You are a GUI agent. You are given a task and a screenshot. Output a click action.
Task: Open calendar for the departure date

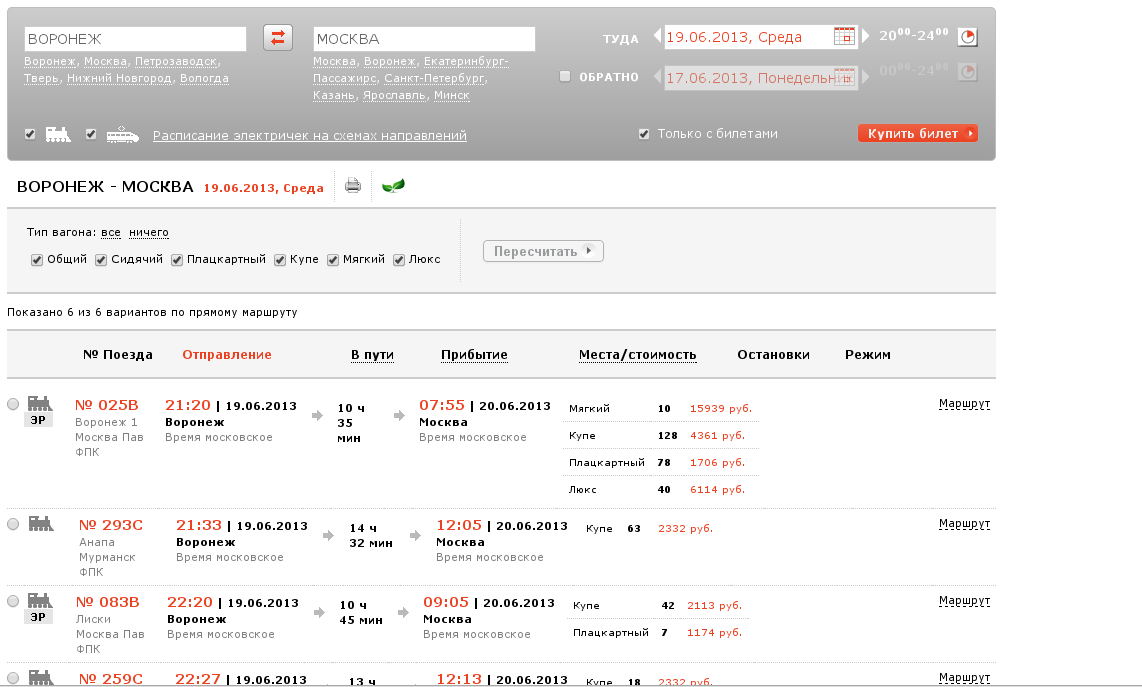pos(844,37)
